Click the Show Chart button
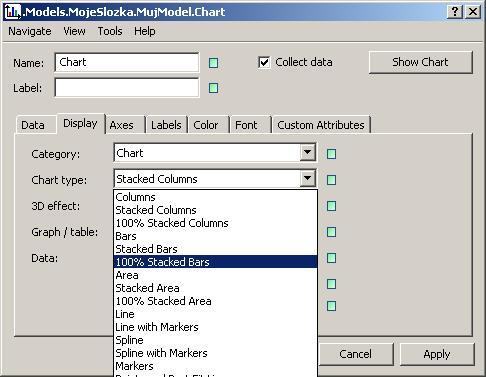The image size is (486, 377). (420, 62)
